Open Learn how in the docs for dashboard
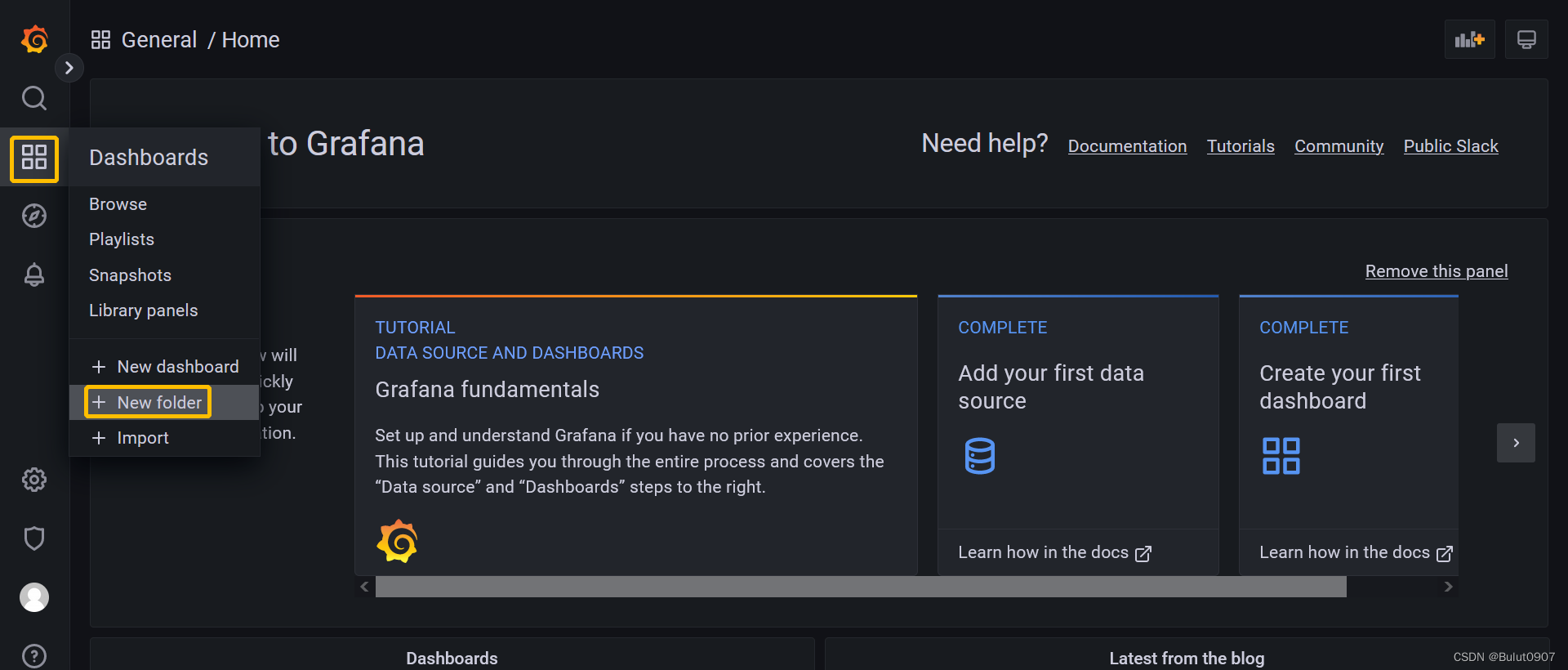 1356,553
